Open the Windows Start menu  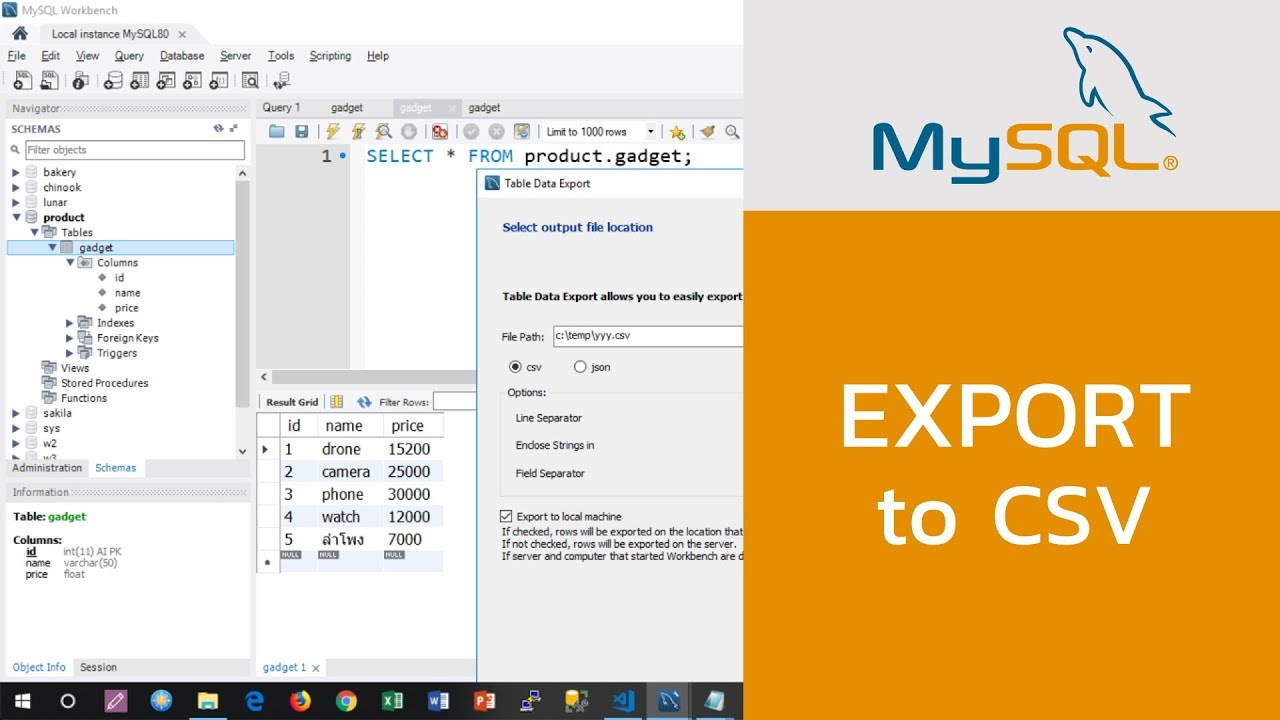(x=22, y=701)
